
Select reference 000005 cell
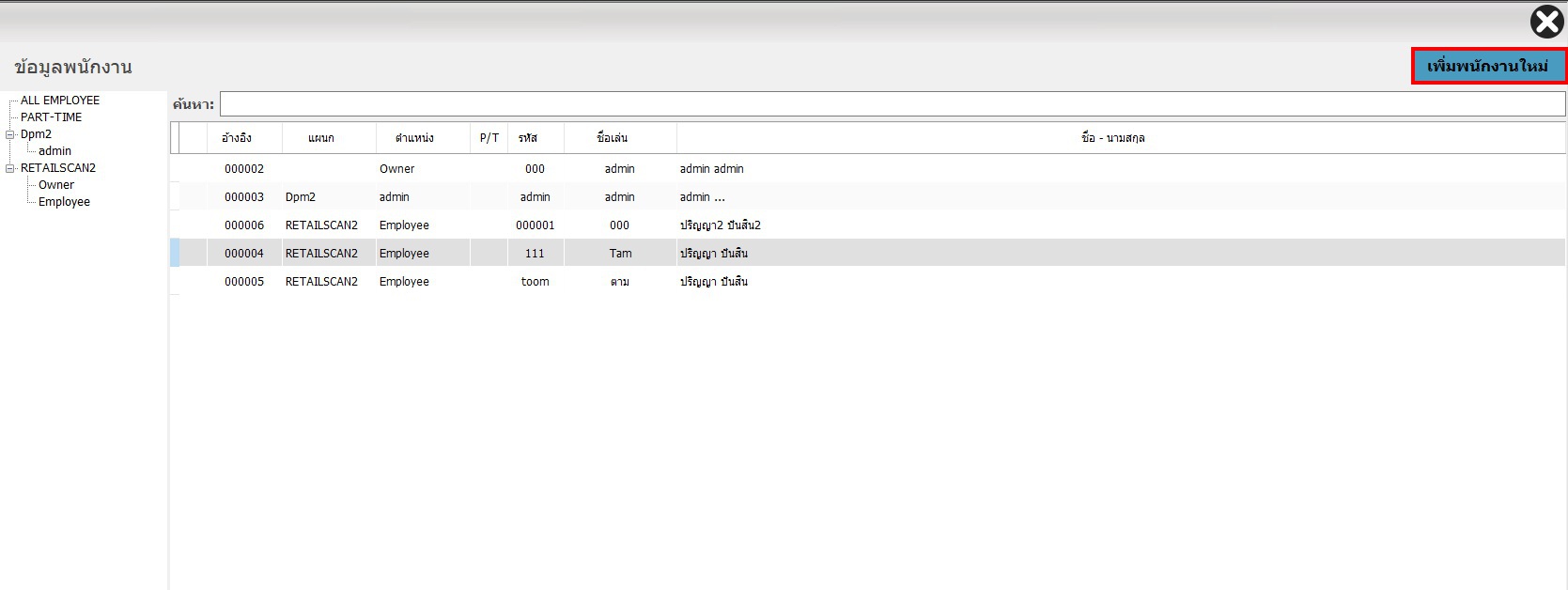(x=244, y=282)
